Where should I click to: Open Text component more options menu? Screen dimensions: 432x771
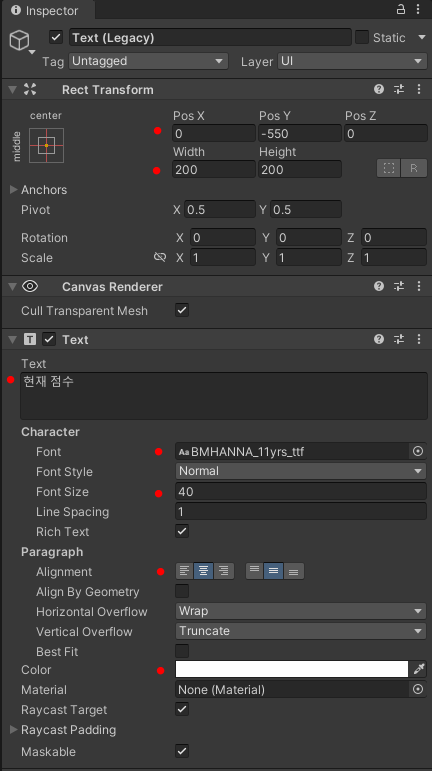tap(419, 339)
